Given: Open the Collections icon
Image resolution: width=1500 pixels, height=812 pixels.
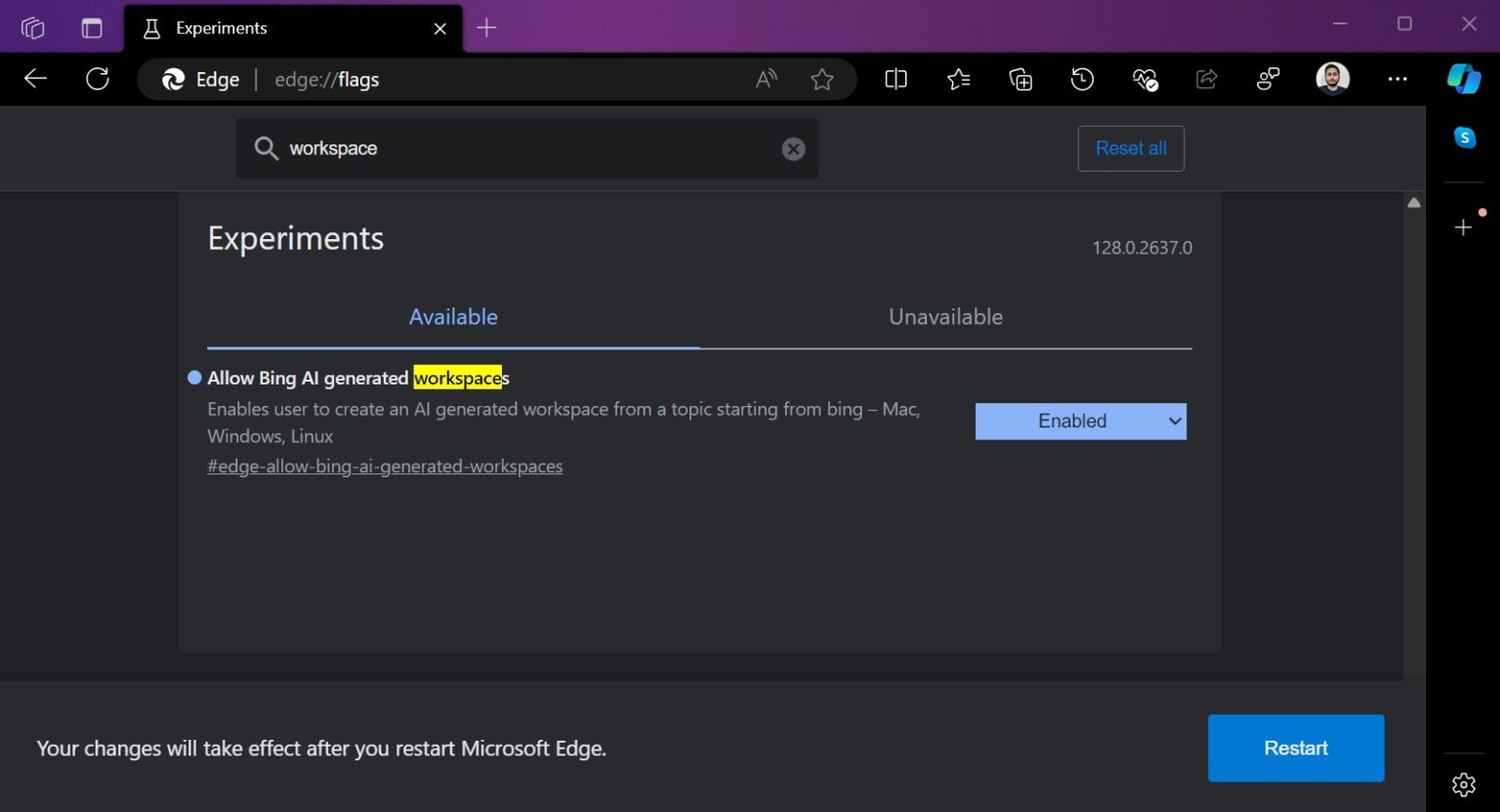Looking at the screenshot, I should pyautogui.click(x=1020, y=79).
